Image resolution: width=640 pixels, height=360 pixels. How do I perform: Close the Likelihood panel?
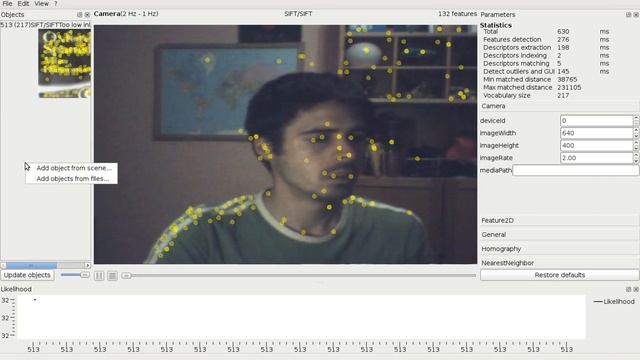tap(636, 289)
